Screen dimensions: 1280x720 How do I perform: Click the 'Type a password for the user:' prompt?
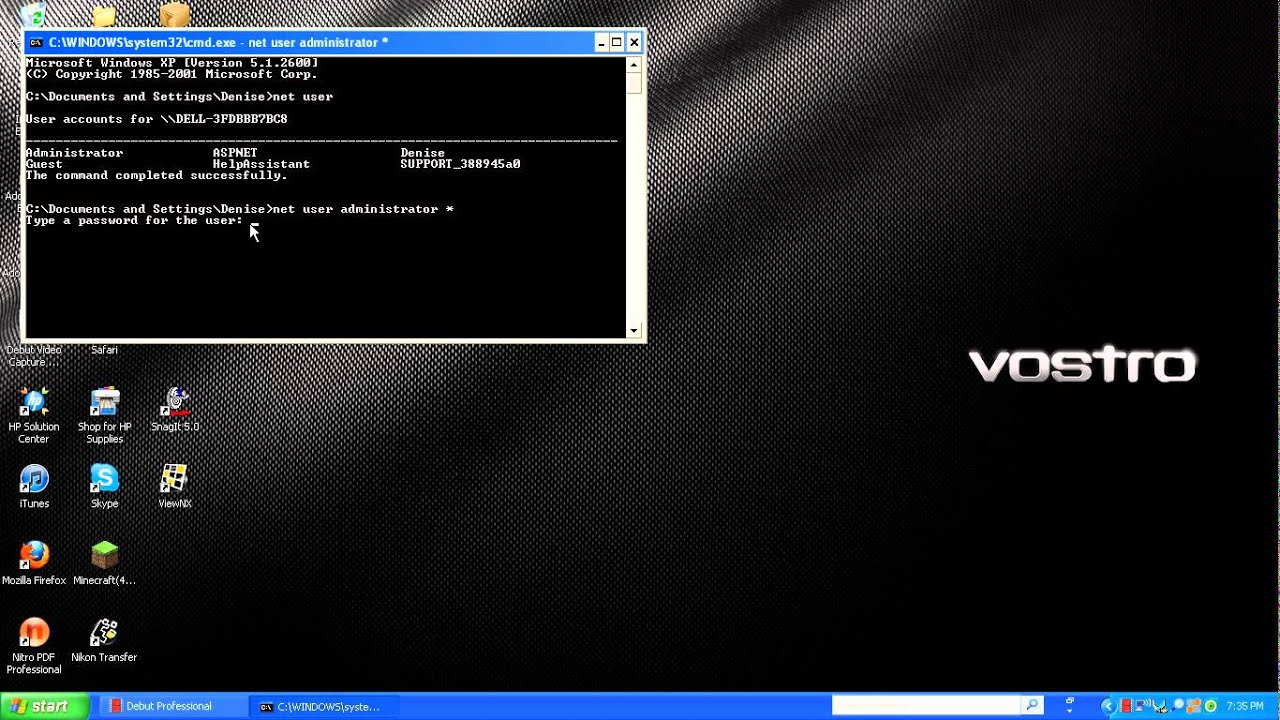tap(134, 220)
